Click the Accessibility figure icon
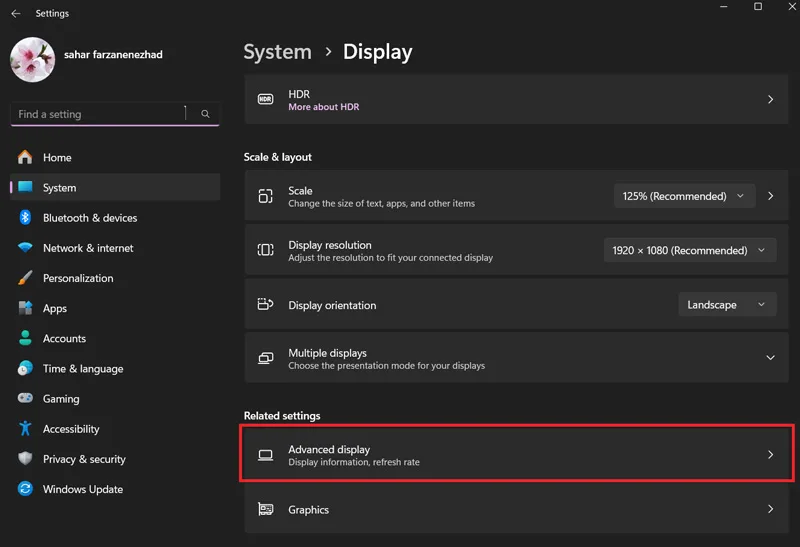The image size is (800, 547). click(25, 429)
